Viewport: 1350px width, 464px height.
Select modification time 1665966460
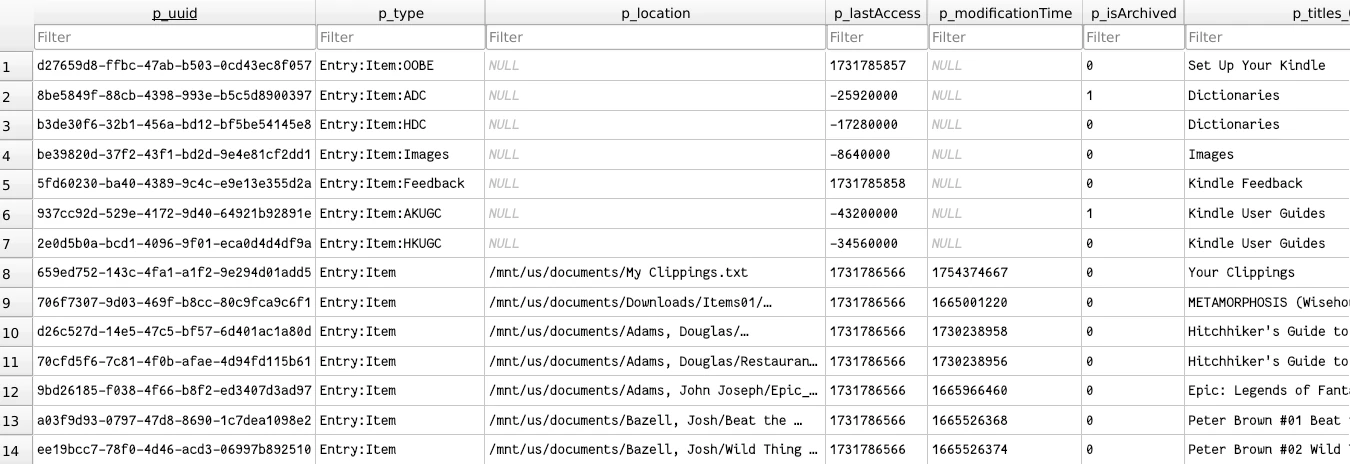point(1005,391)
